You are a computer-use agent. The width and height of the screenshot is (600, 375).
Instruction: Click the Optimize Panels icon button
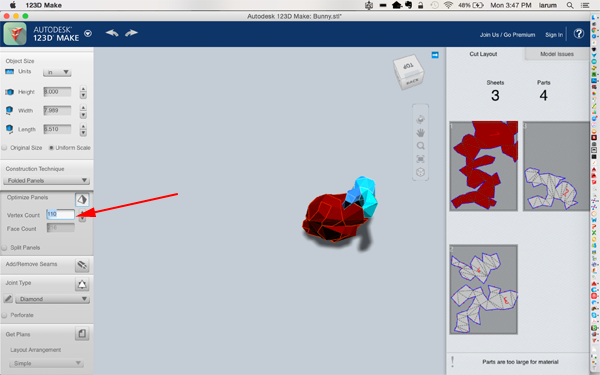82,199
